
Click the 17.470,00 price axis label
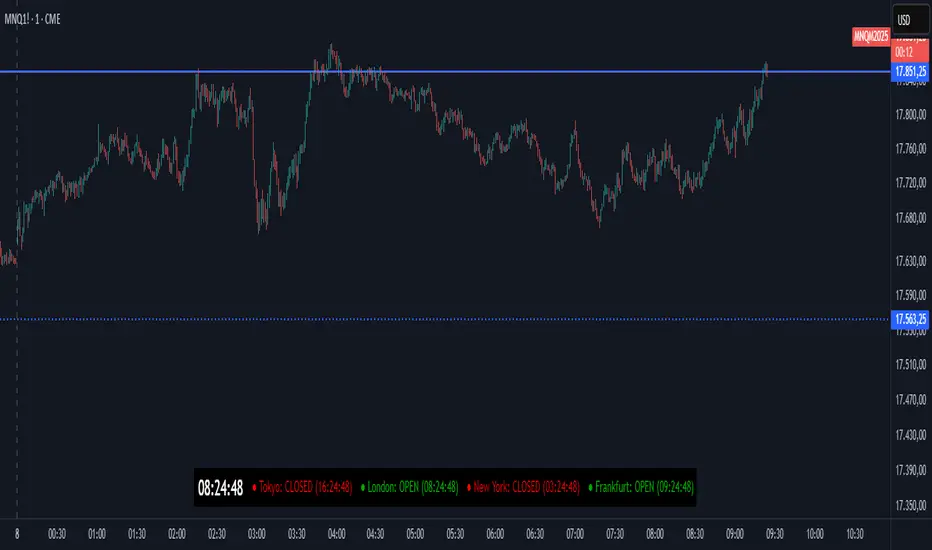click(x=911, y=400)
